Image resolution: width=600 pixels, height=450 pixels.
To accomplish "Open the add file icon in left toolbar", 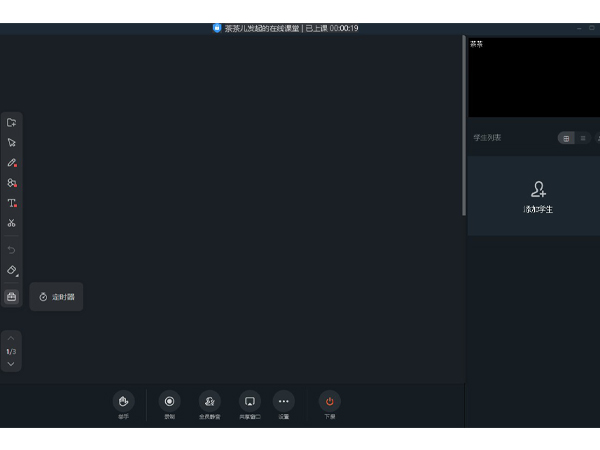I will [x=11, y=123].
